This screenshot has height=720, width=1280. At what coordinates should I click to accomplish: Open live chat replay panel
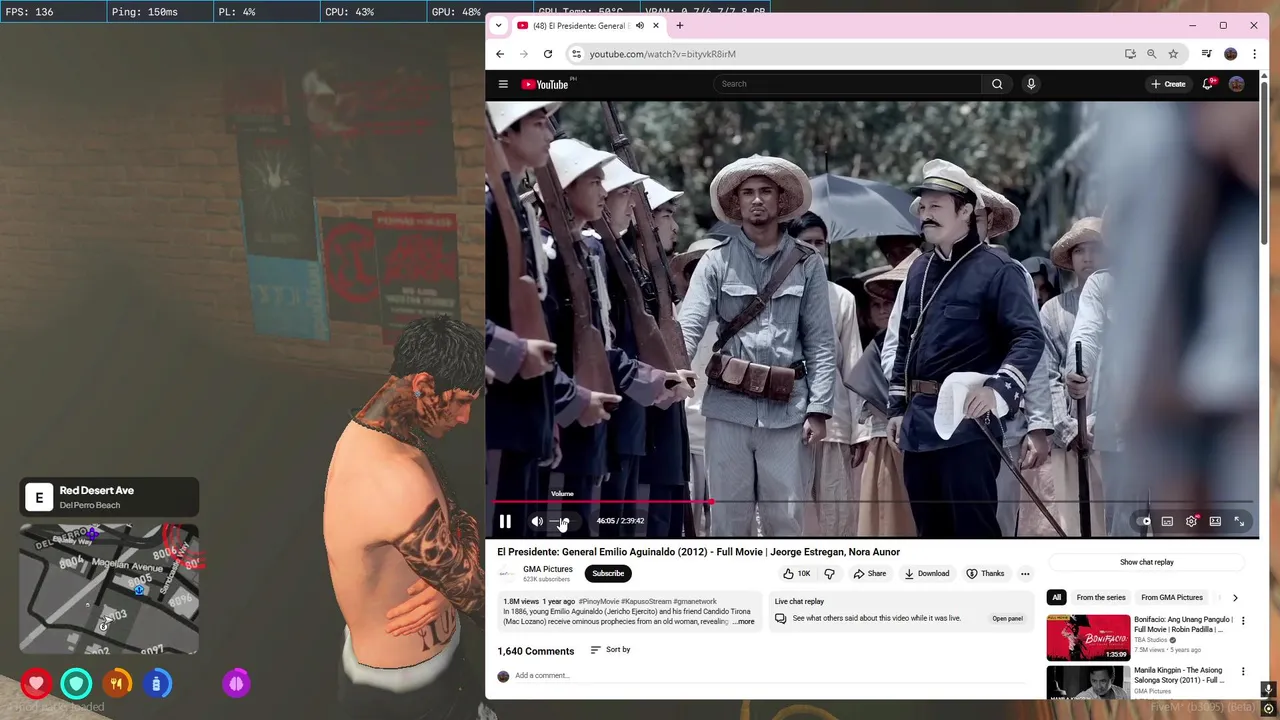tap(1007, 619)
